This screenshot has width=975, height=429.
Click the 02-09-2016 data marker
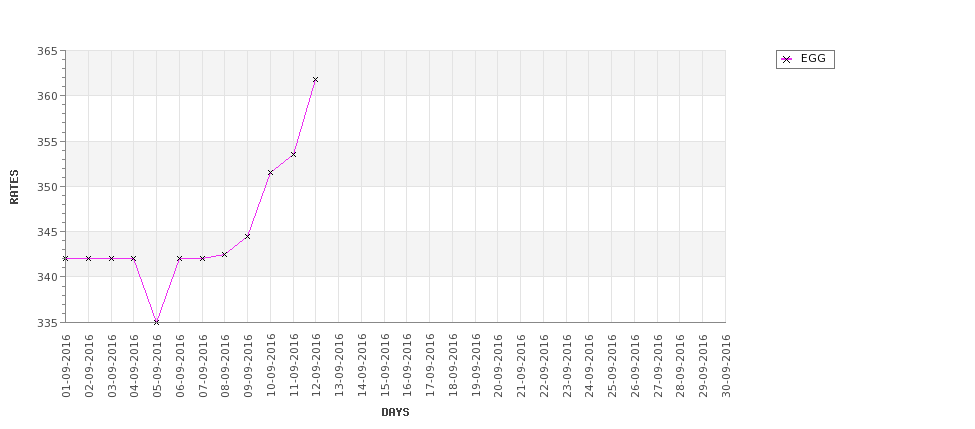[x=88, y=258]
